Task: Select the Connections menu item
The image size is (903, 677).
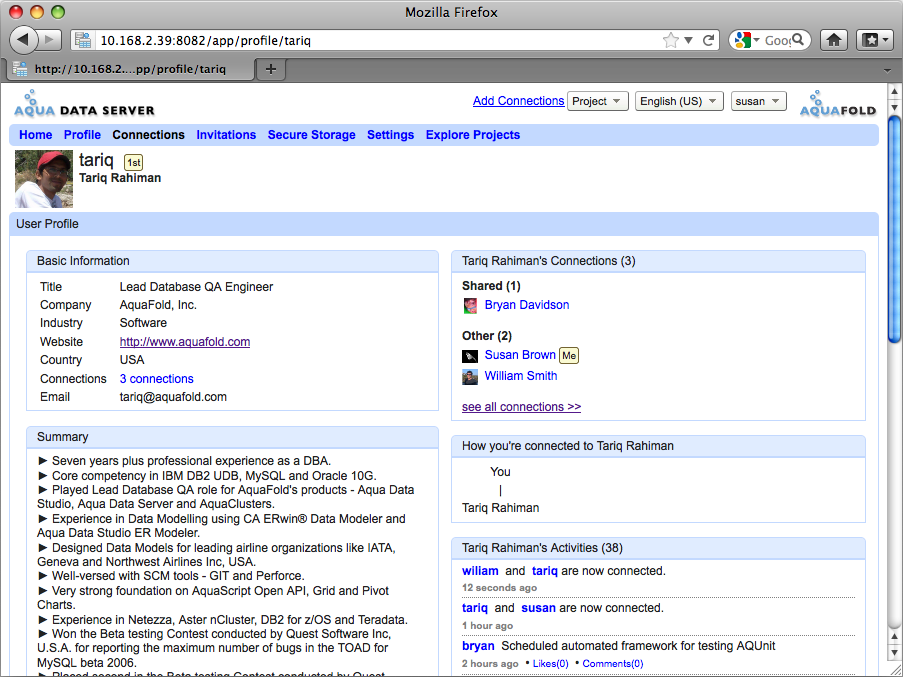Action: click(149, 135)
